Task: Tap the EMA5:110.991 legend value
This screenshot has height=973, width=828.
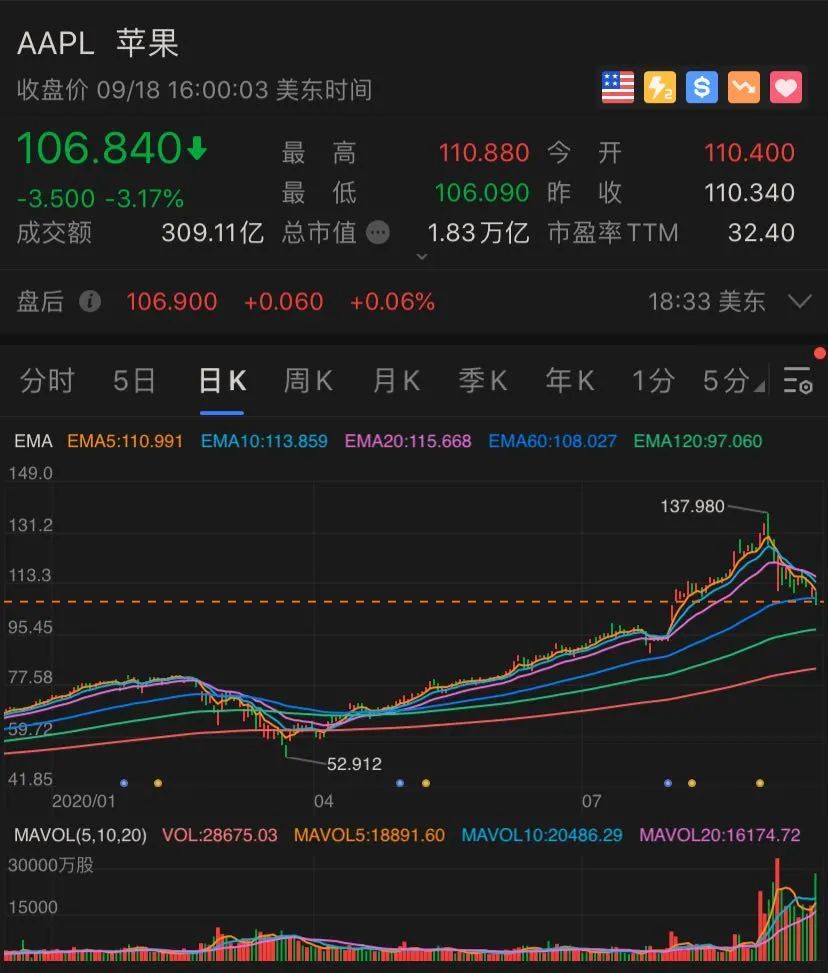Action: 125,441
